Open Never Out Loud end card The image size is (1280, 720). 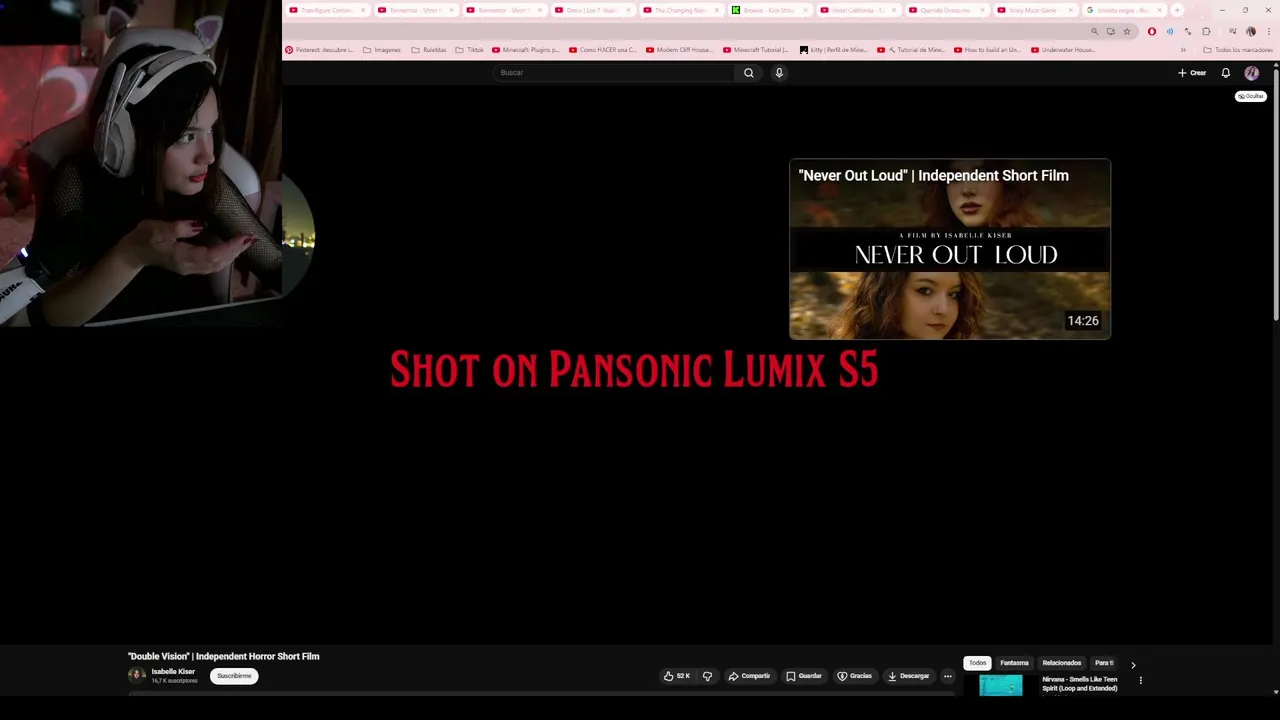(x=950, y=249)
